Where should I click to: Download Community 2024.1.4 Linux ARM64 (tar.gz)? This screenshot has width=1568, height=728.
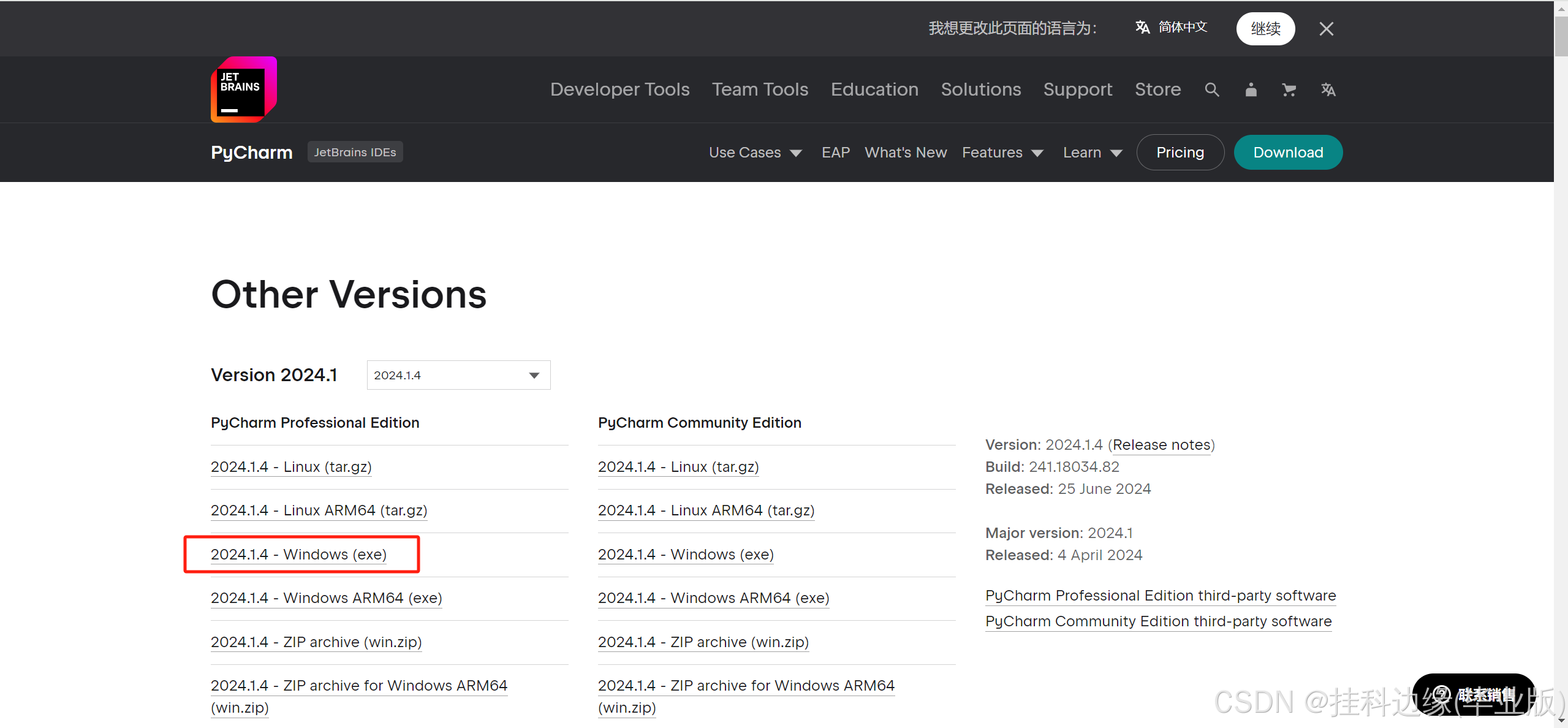[x=706, y=510]
